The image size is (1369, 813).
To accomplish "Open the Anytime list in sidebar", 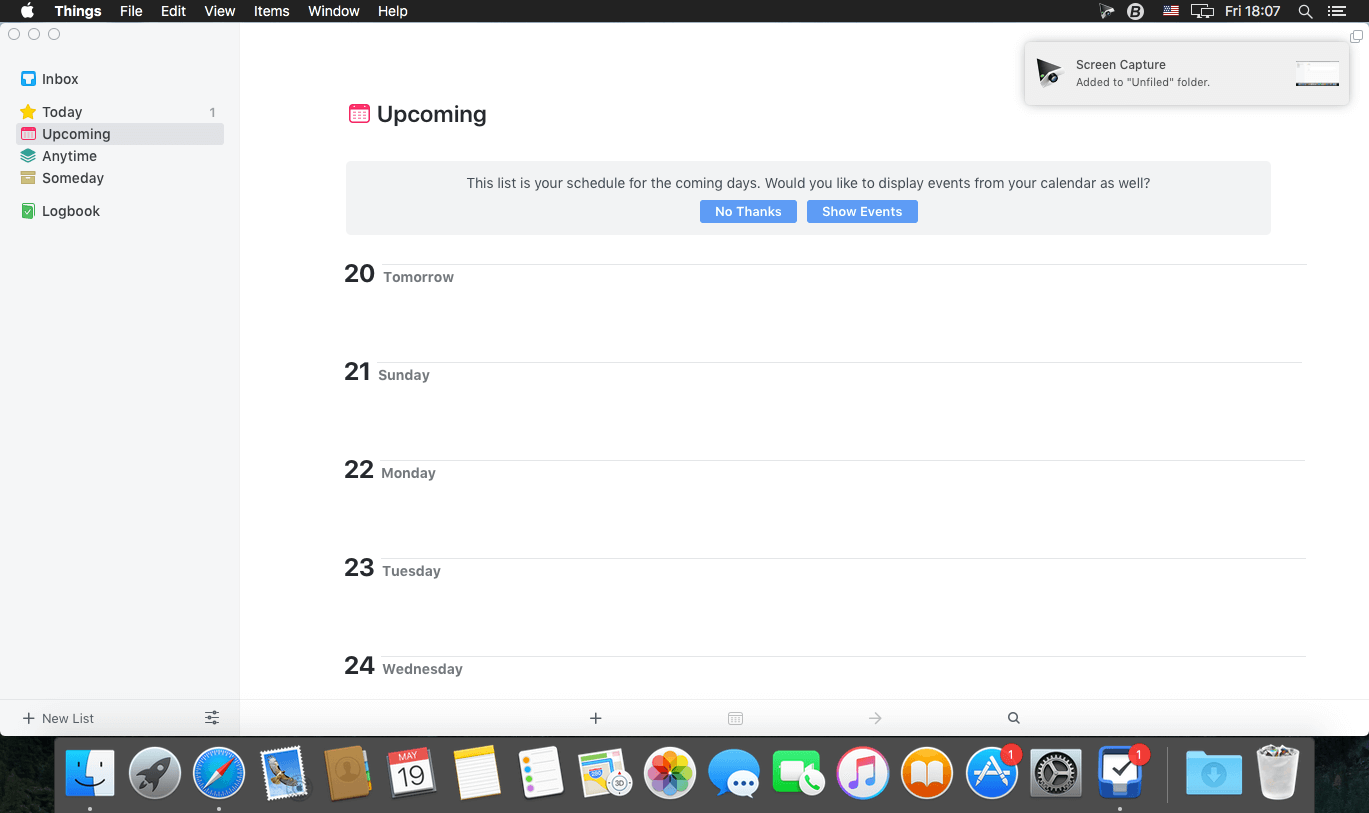I will click(69, 156).
